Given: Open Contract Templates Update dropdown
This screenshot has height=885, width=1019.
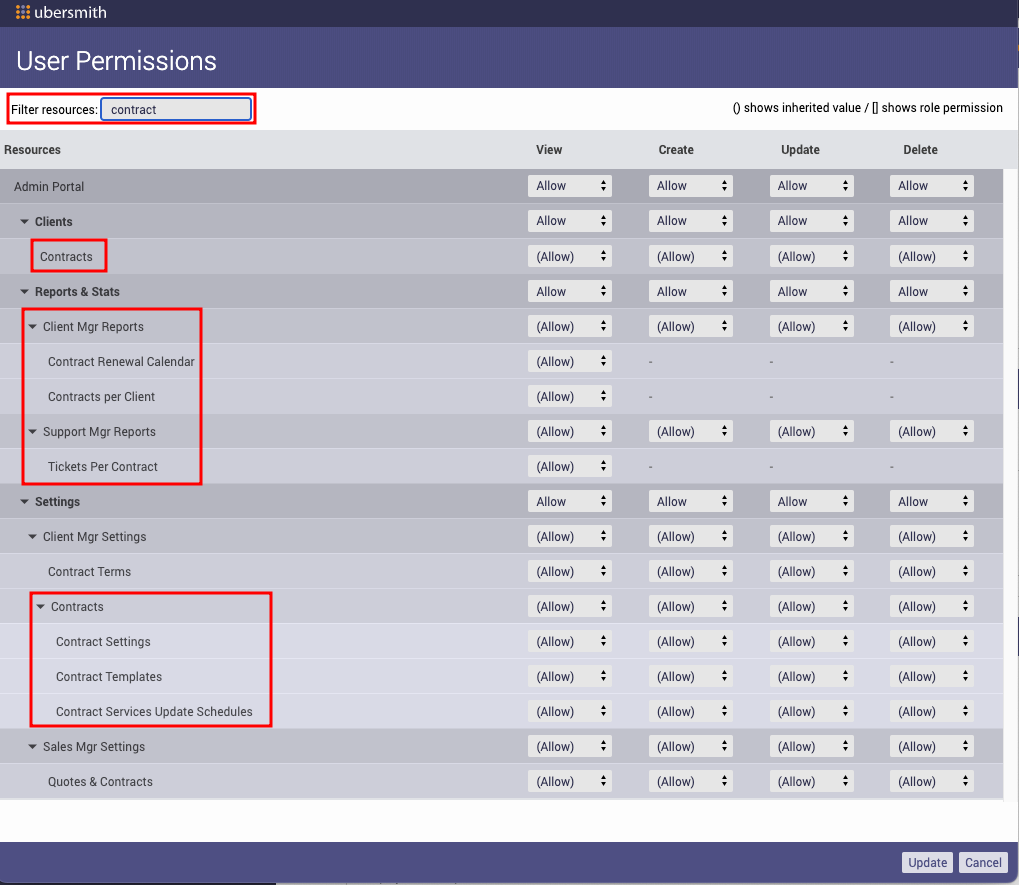Looking at the screenshot, I should [810, 677].
